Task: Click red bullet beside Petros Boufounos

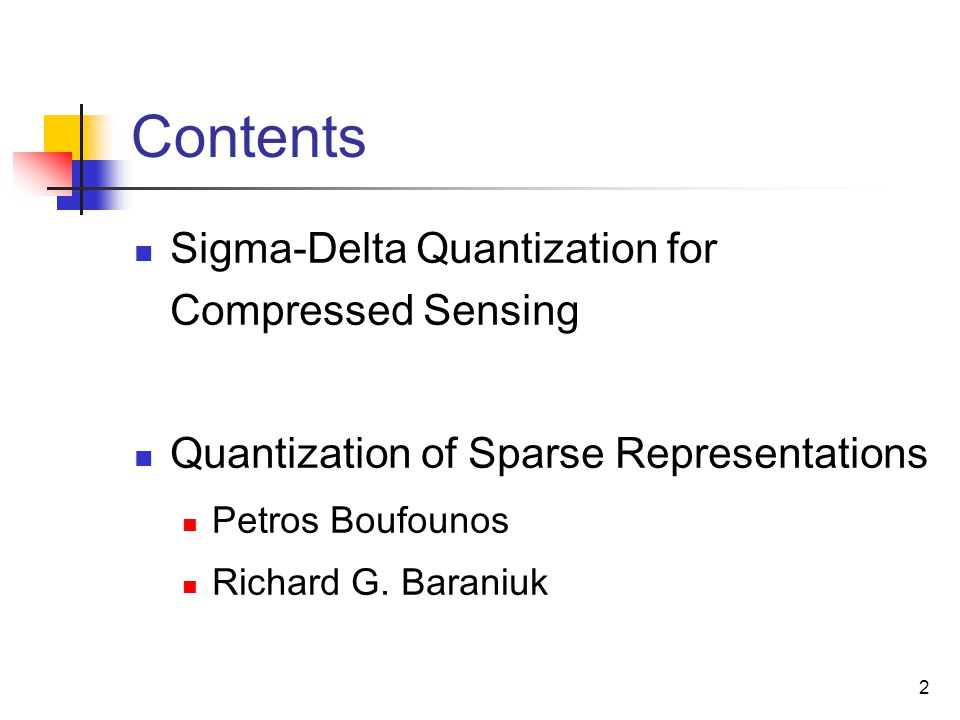Action: click(x=190, y=525)
